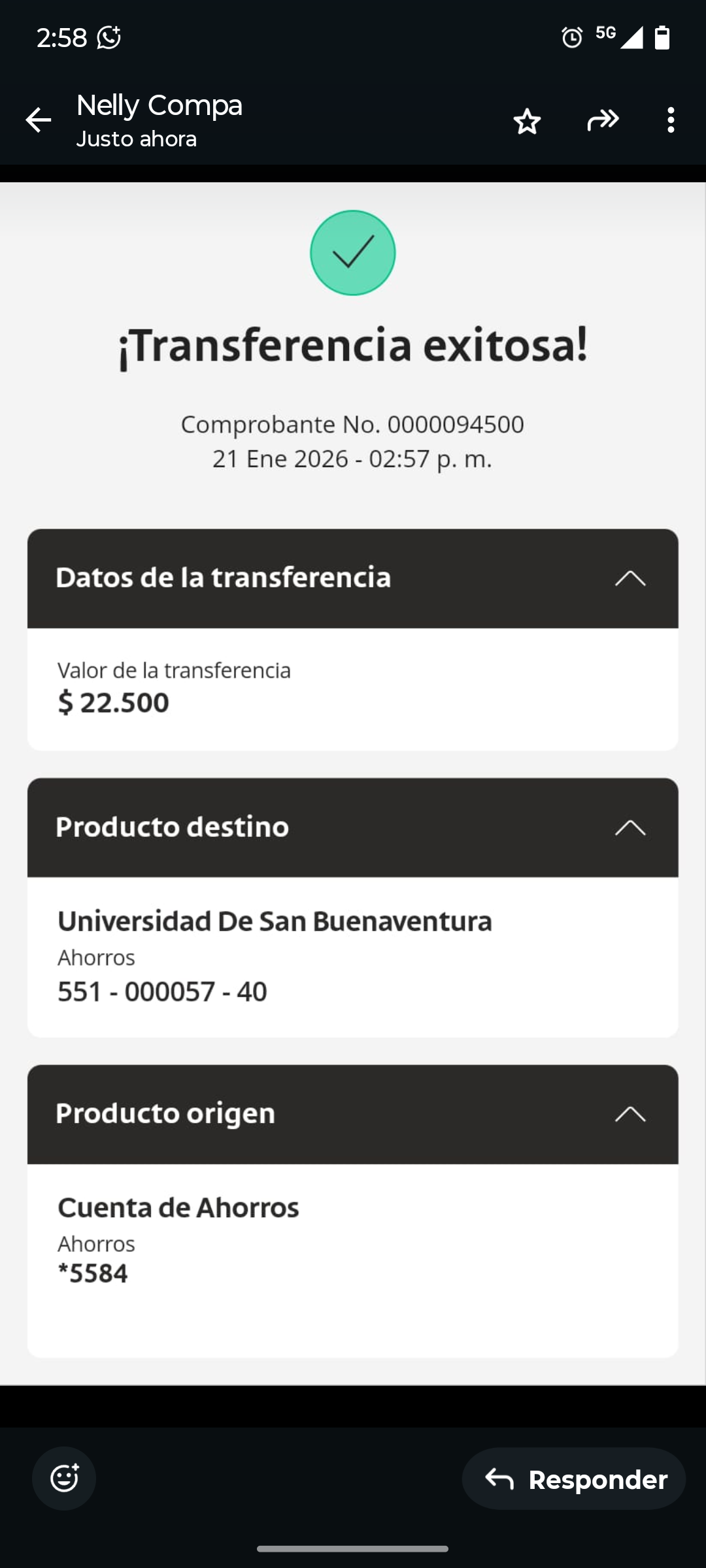Open the emoji reaction picker
The height and width of the screenshot is (1568, 706).
coord(64,1478)
